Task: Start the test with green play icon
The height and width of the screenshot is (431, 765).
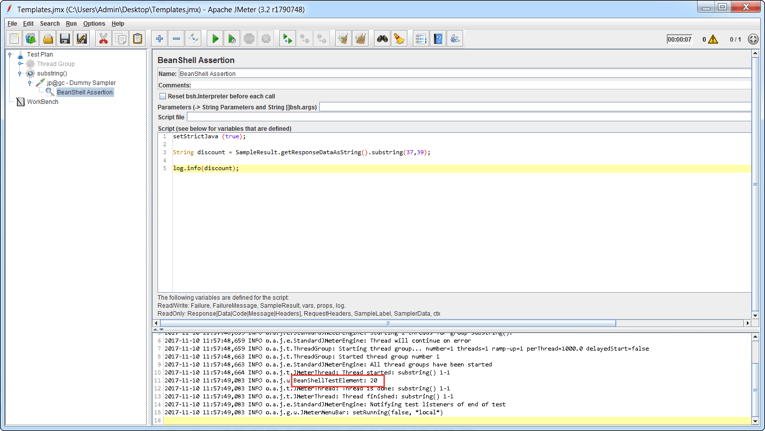Action: click(215, 39)
